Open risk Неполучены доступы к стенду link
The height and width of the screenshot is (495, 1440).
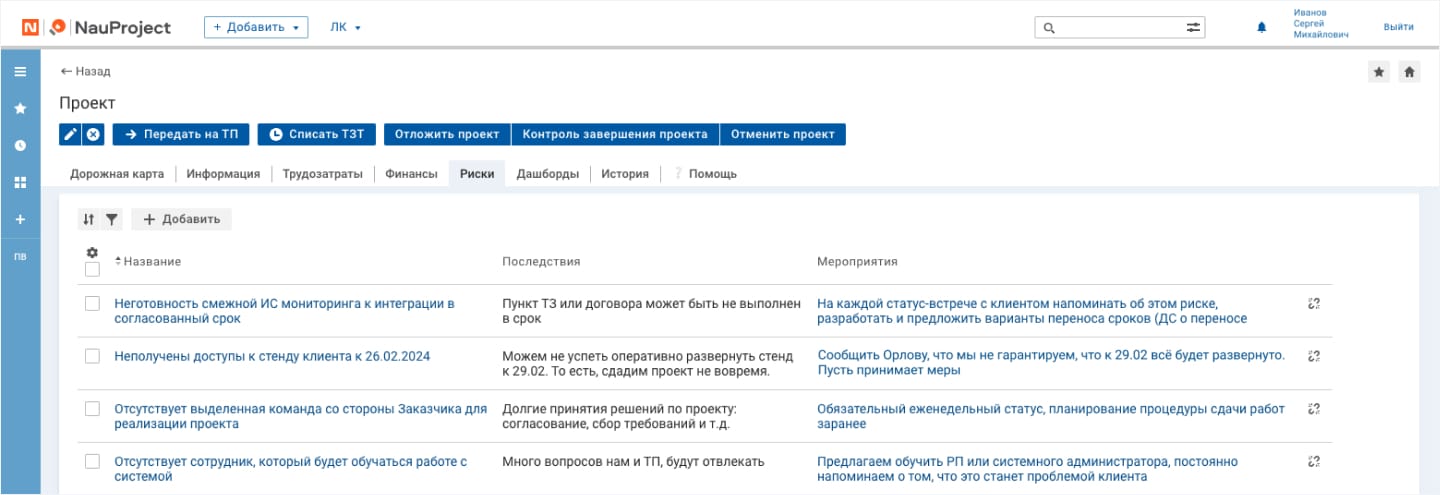[272, 355]
